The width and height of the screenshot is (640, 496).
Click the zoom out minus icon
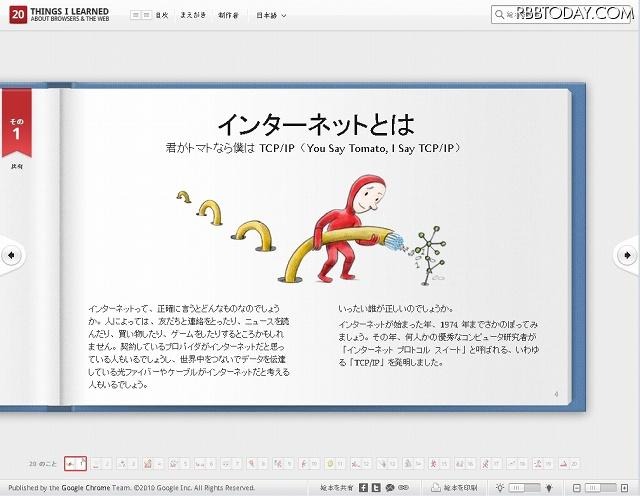point(576,488)
